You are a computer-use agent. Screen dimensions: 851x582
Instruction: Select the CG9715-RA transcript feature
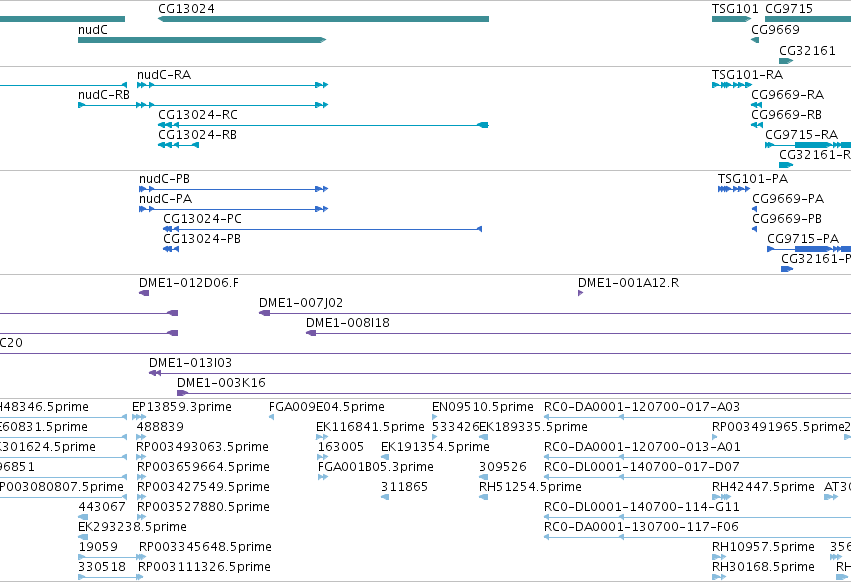(x=808, y=145)
